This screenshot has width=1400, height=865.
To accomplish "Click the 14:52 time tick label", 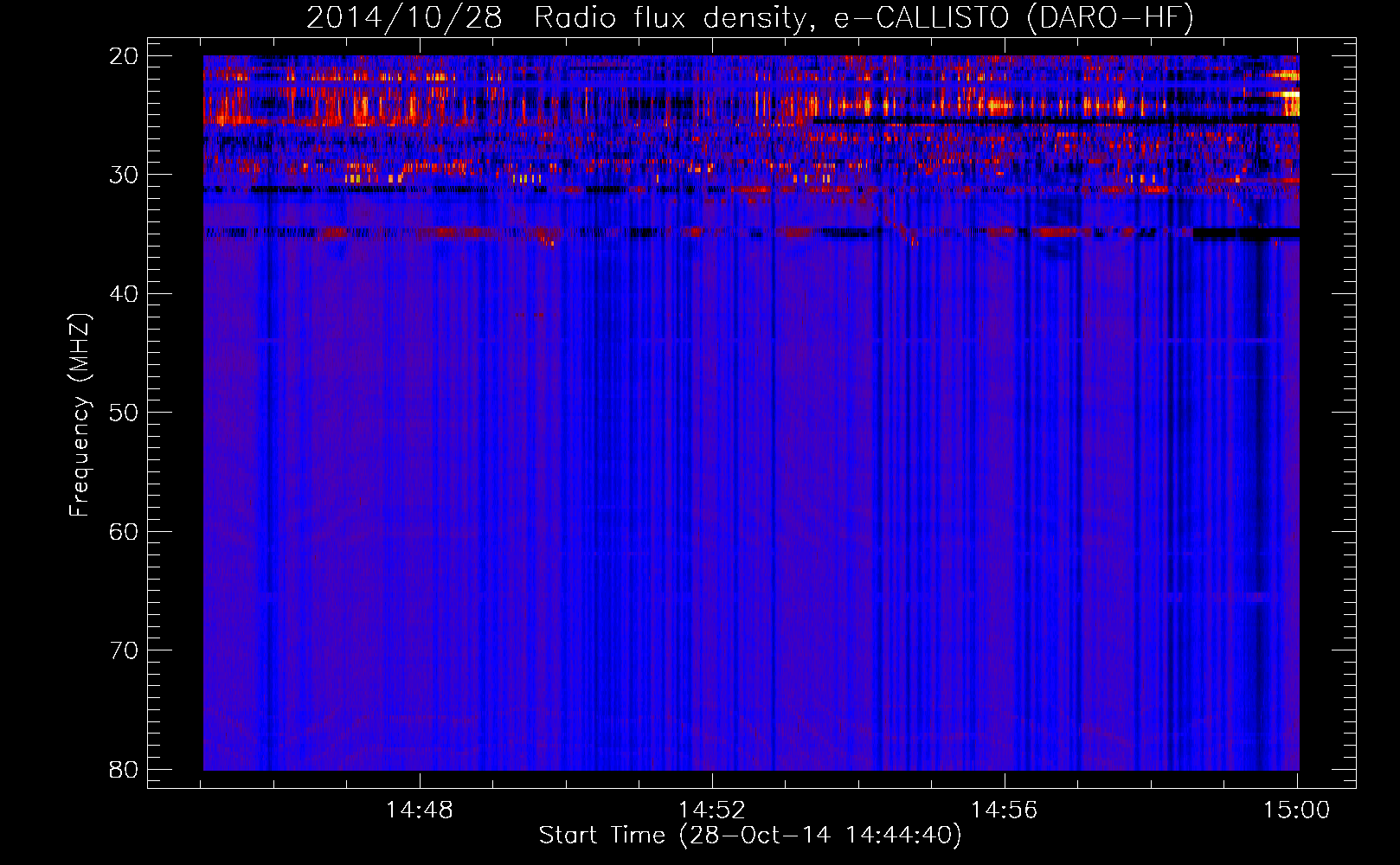I will point(712,811).
